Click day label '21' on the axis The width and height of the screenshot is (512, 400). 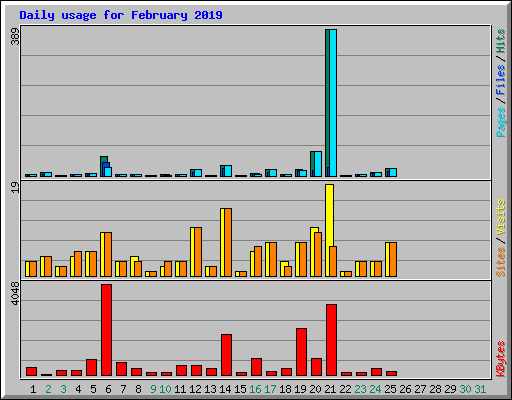(x=330, y=389)
